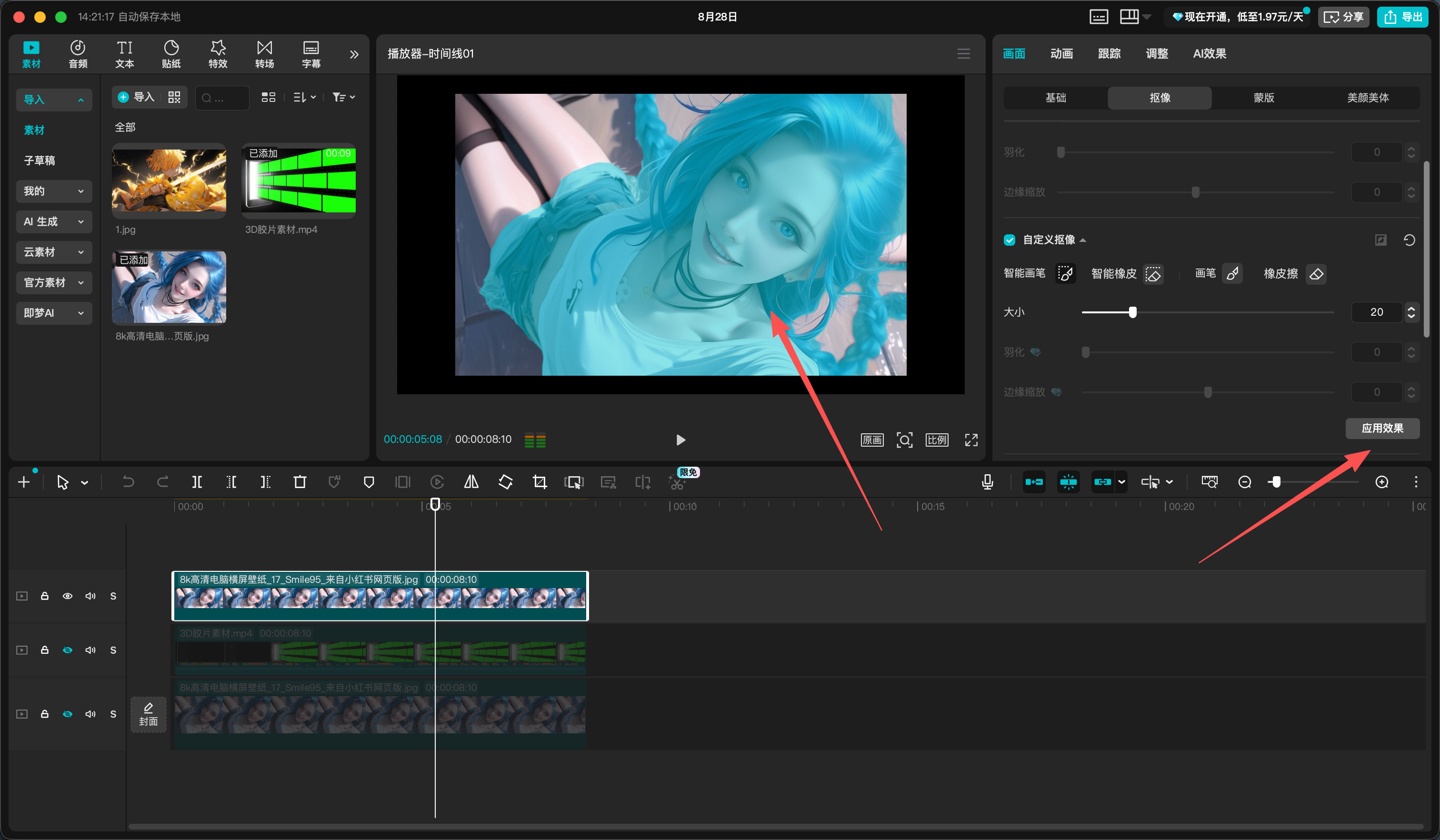The width and height of the screenshot is (1440, 840).
Task: Expand the 官方素材 sidebar section
Action: (x=54, y=282)
